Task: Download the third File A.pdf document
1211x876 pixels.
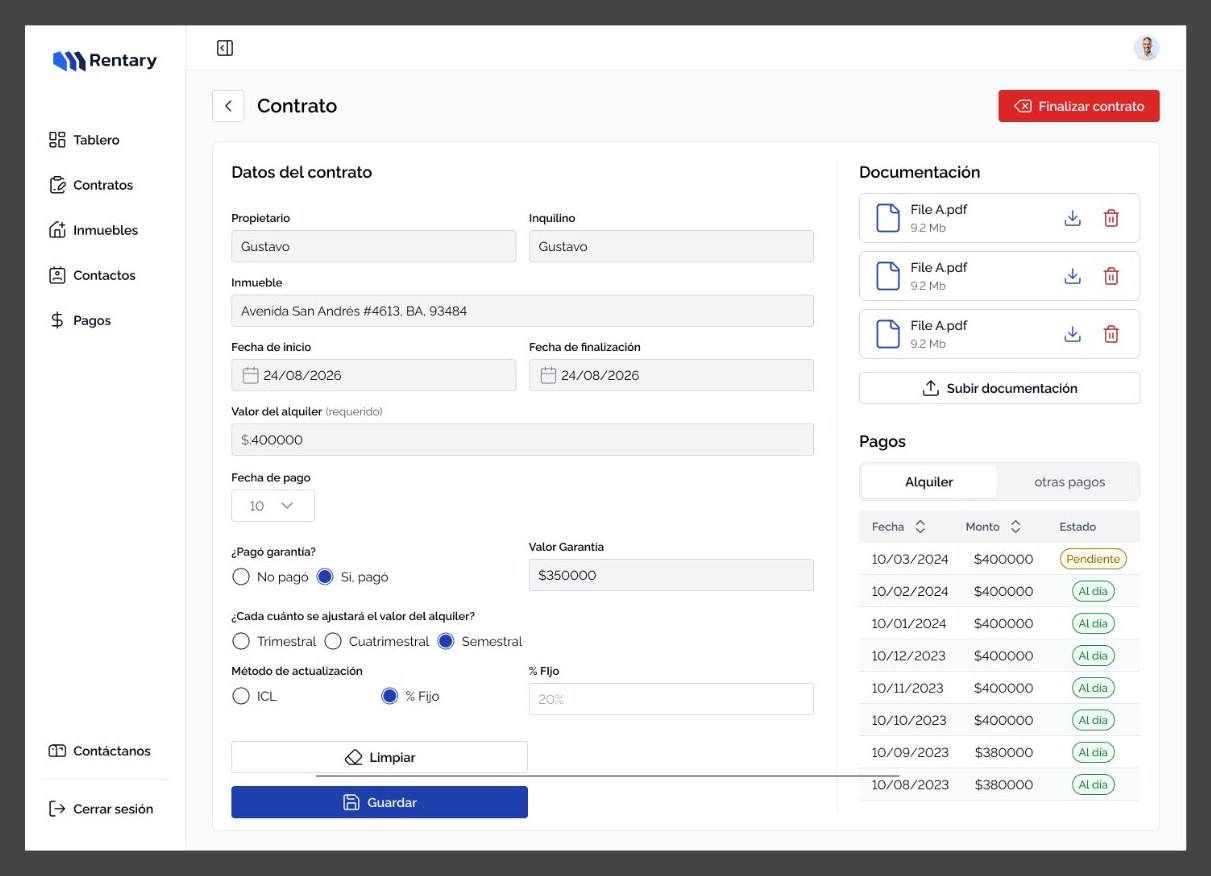Action: [1072, 334]
